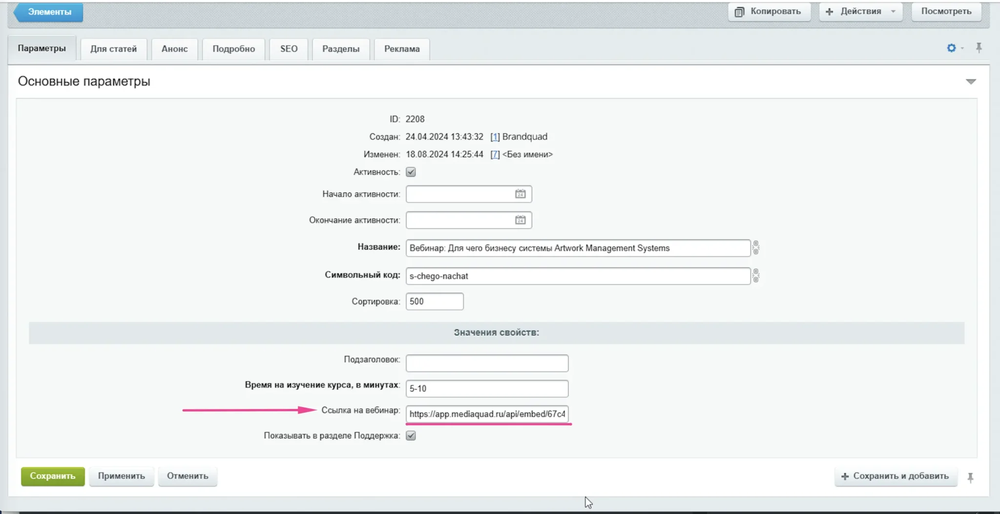The height and width of the screenshot is (514, 1000).
Task: Open the [1] creator user link
Action: coord(495,137)
